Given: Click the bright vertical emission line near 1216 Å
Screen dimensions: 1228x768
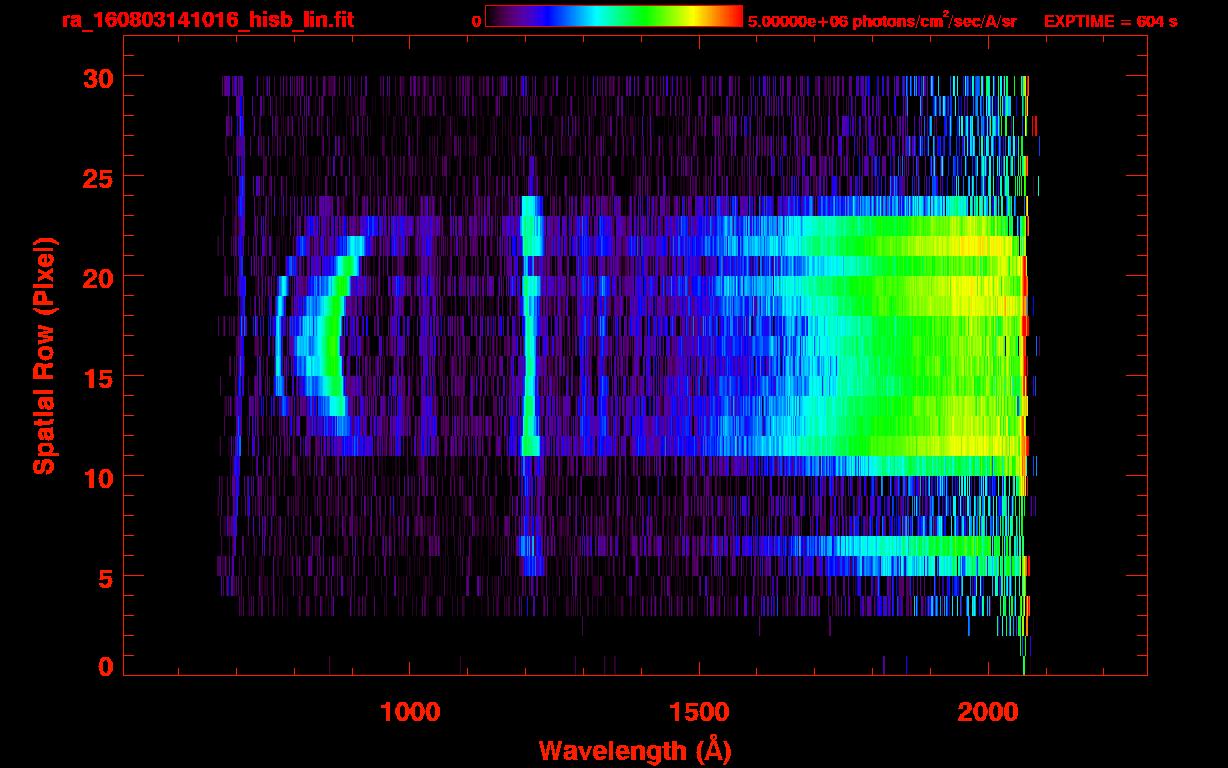Looking at the screenshot, I should point(529,326).
